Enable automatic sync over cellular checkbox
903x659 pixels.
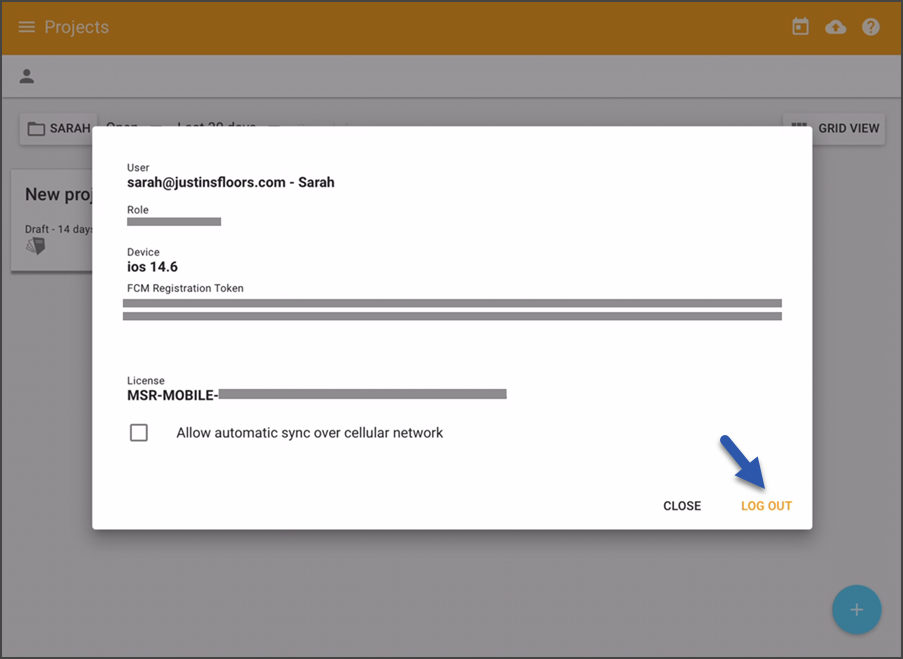[x=139, y=433]
